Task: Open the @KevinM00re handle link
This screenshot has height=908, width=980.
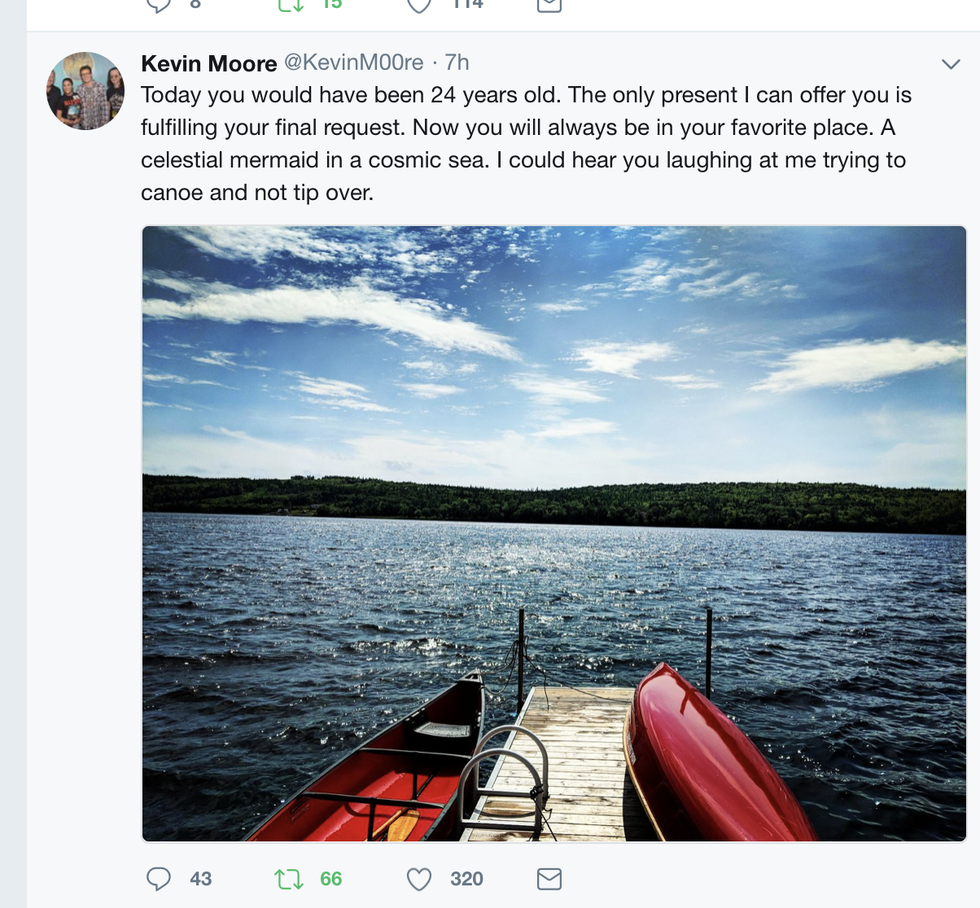Action: pos(354,63)
